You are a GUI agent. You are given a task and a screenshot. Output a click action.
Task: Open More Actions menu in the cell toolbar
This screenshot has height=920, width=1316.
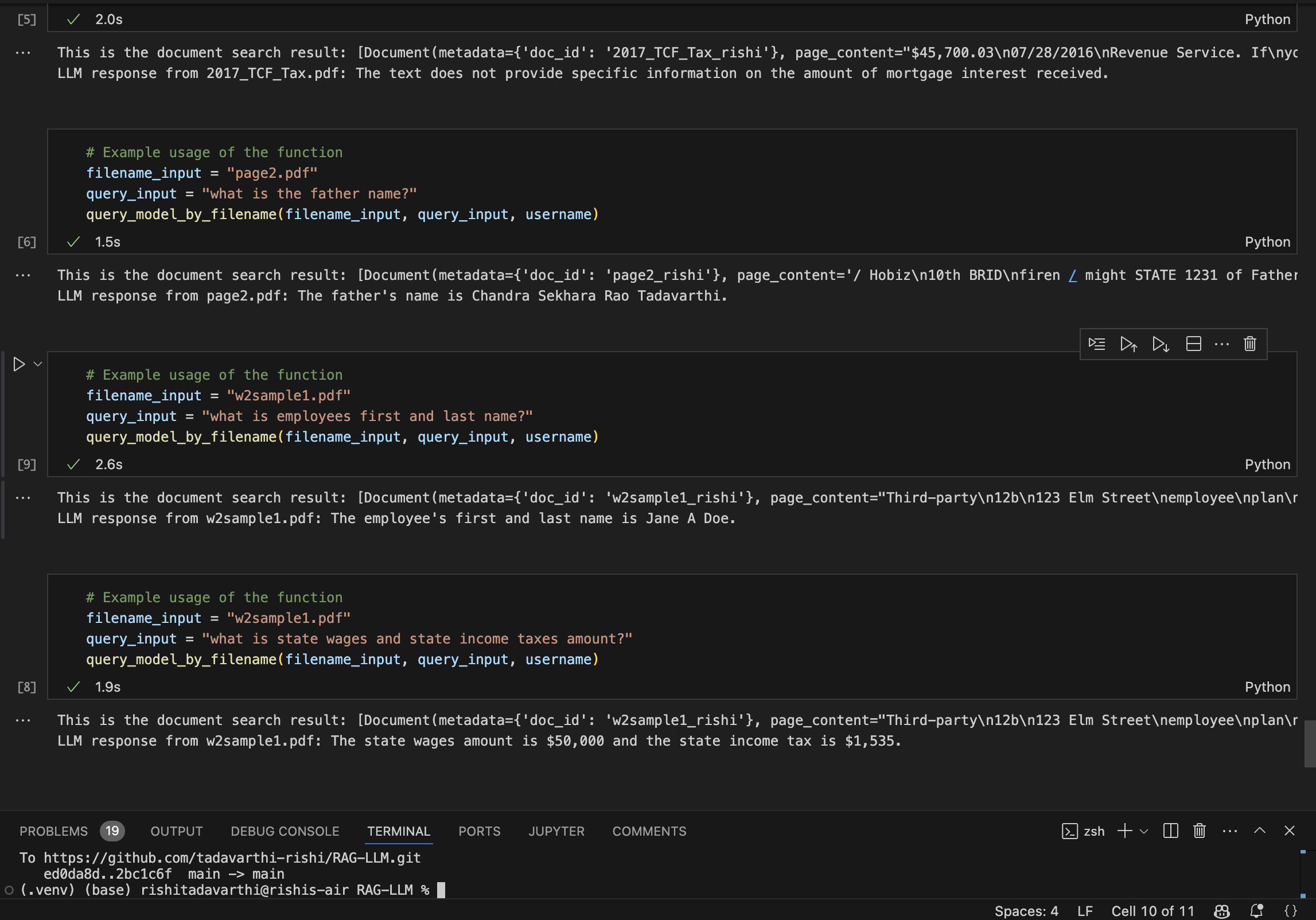tap(1222, 344)
